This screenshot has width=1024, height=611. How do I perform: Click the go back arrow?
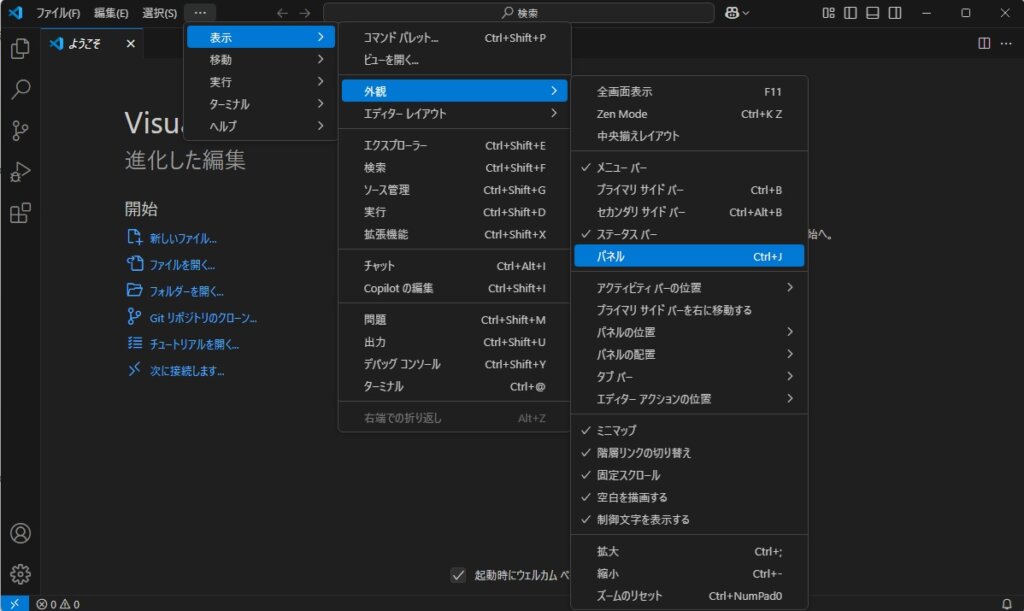tap(282, 13)
